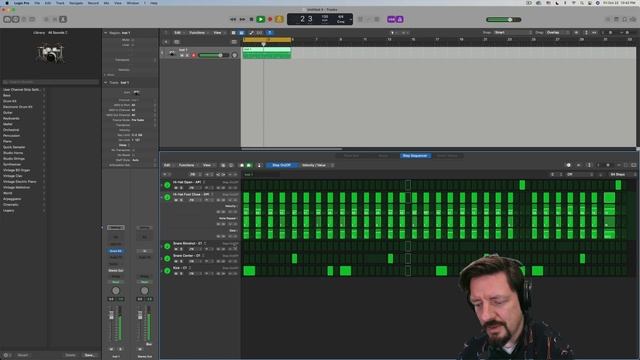Image resolution: width=640 pixels, height=360 pixels.
Task: Toggle the purple Count-in button
Action: [x=391, y=19]
